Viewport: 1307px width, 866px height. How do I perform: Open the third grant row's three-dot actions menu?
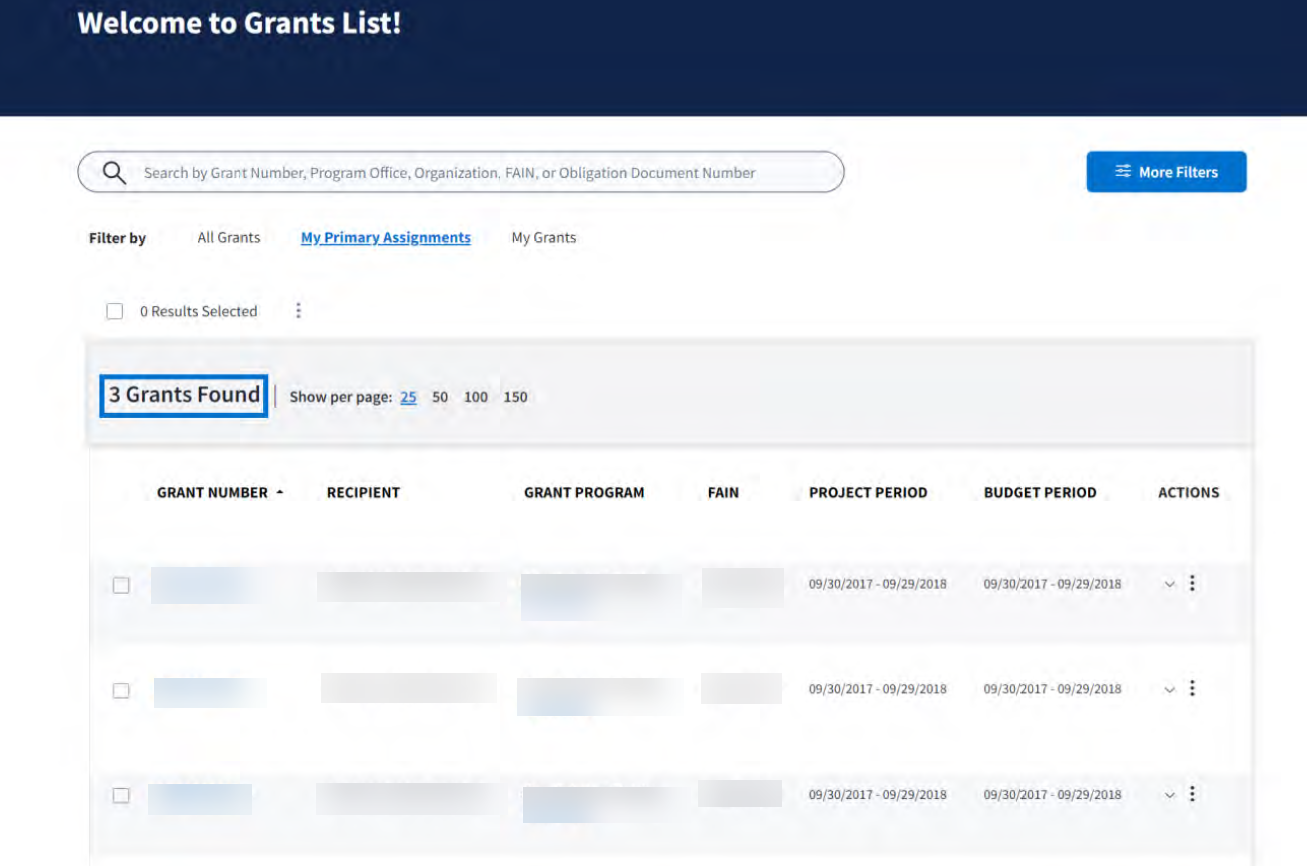point(1192,794)
